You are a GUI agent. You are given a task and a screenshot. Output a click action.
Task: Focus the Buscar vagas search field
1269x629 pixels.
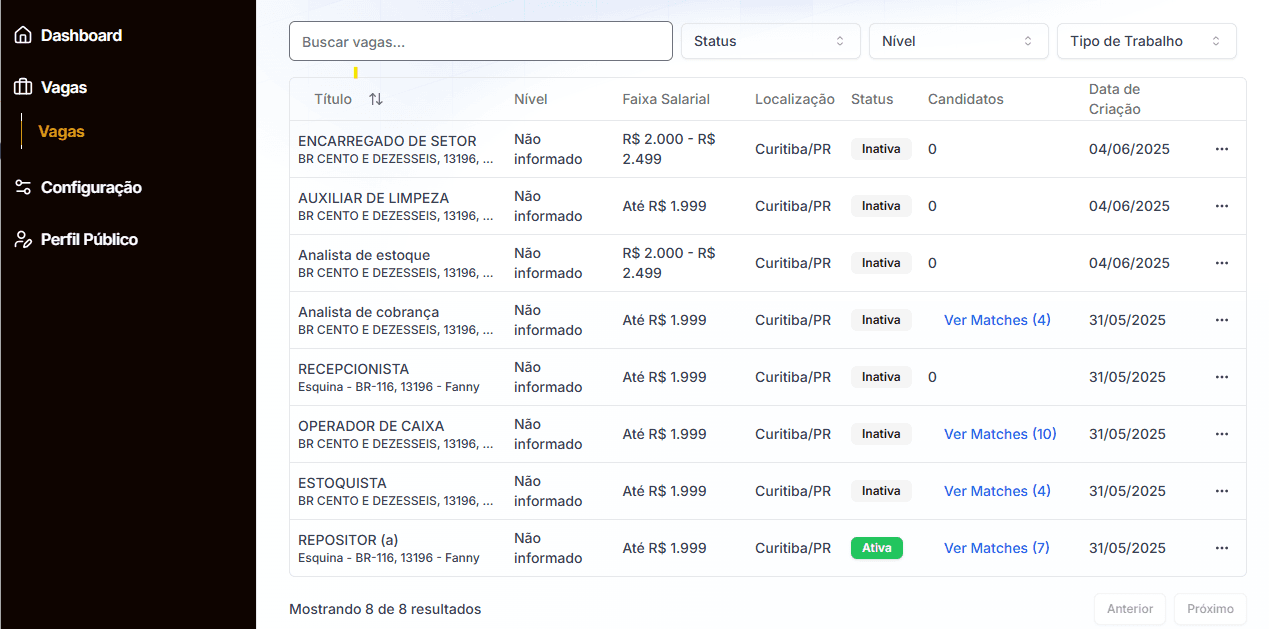481,41
